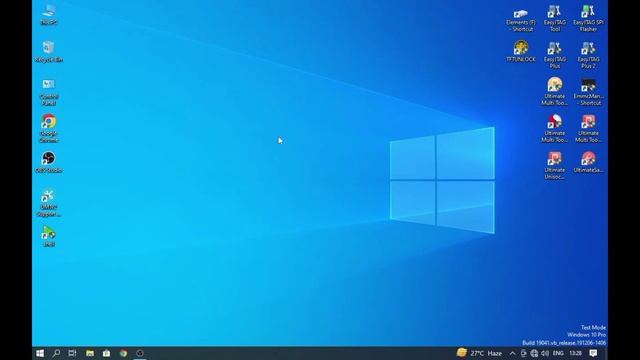Open the 27°C Haze weather widget

click(480, 353)
